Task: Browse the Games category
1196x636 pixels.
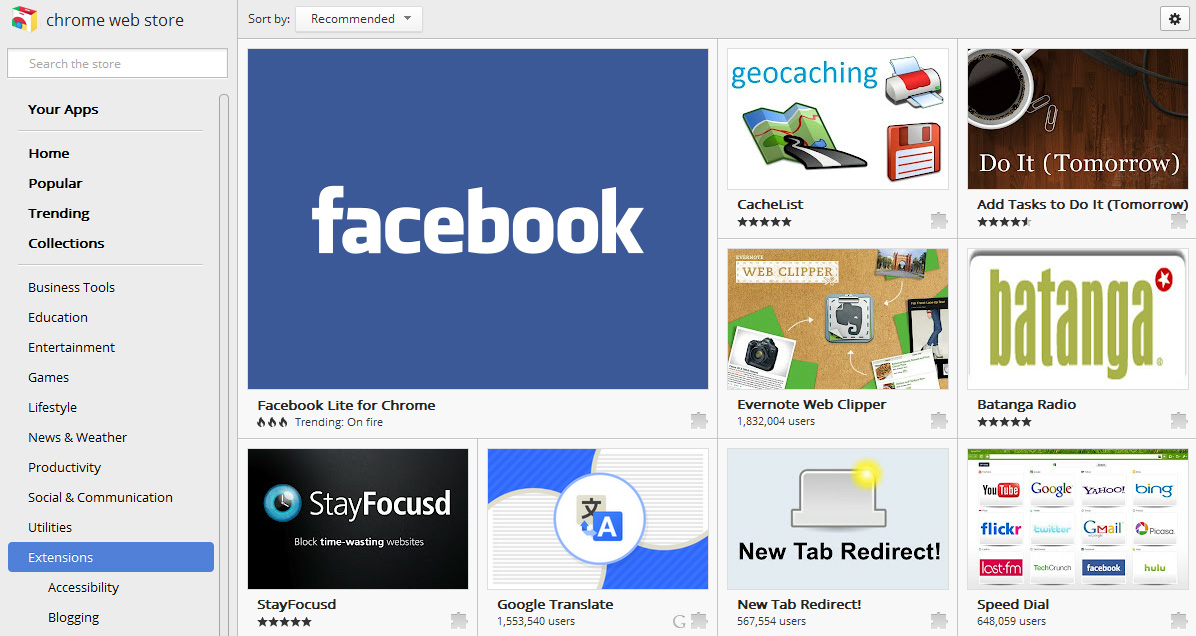Action: pyautogui.click(x=48, y=377)
